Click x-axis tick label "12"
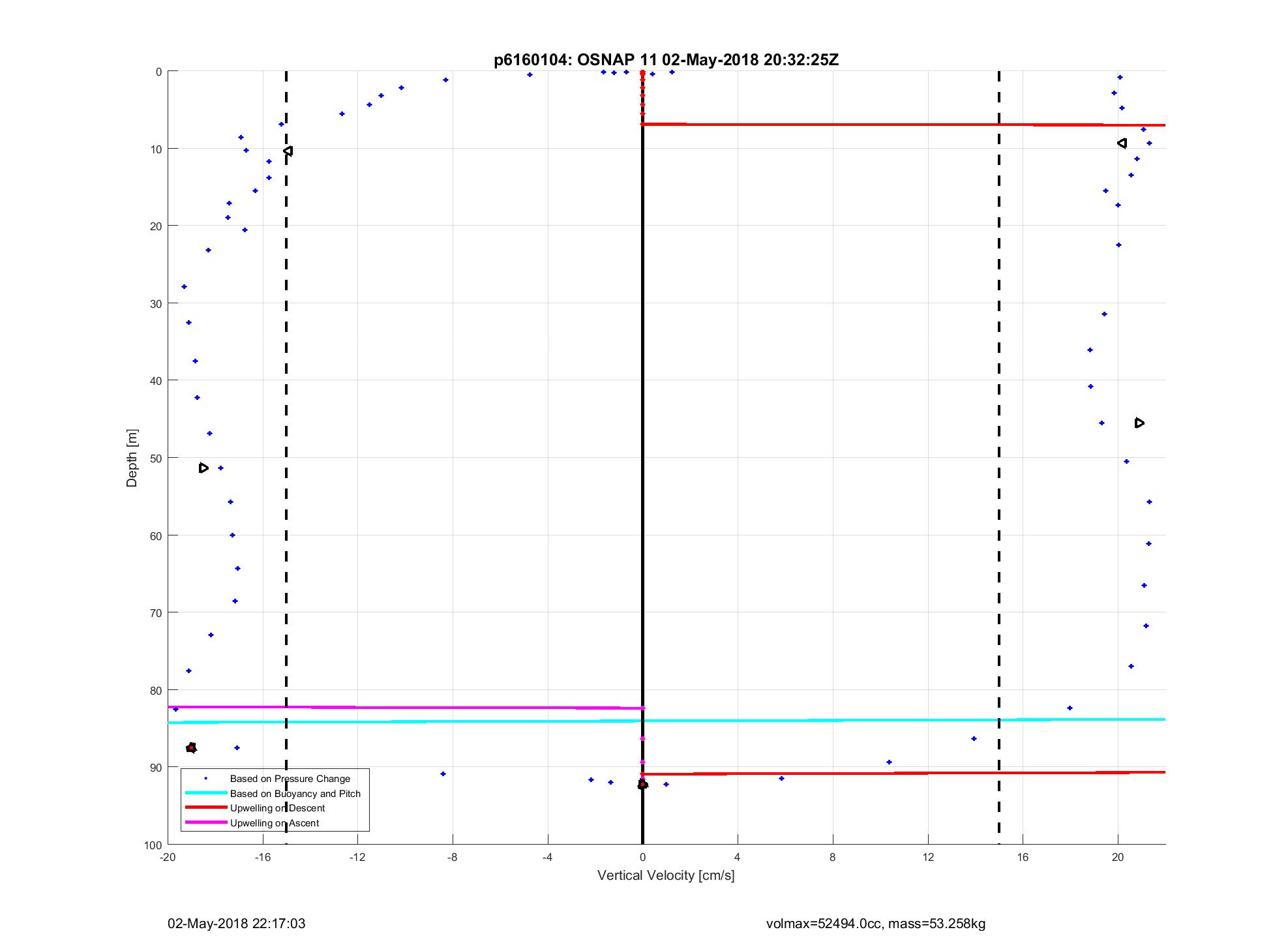This screenshot has height=949, width=1288. (927, 857)
